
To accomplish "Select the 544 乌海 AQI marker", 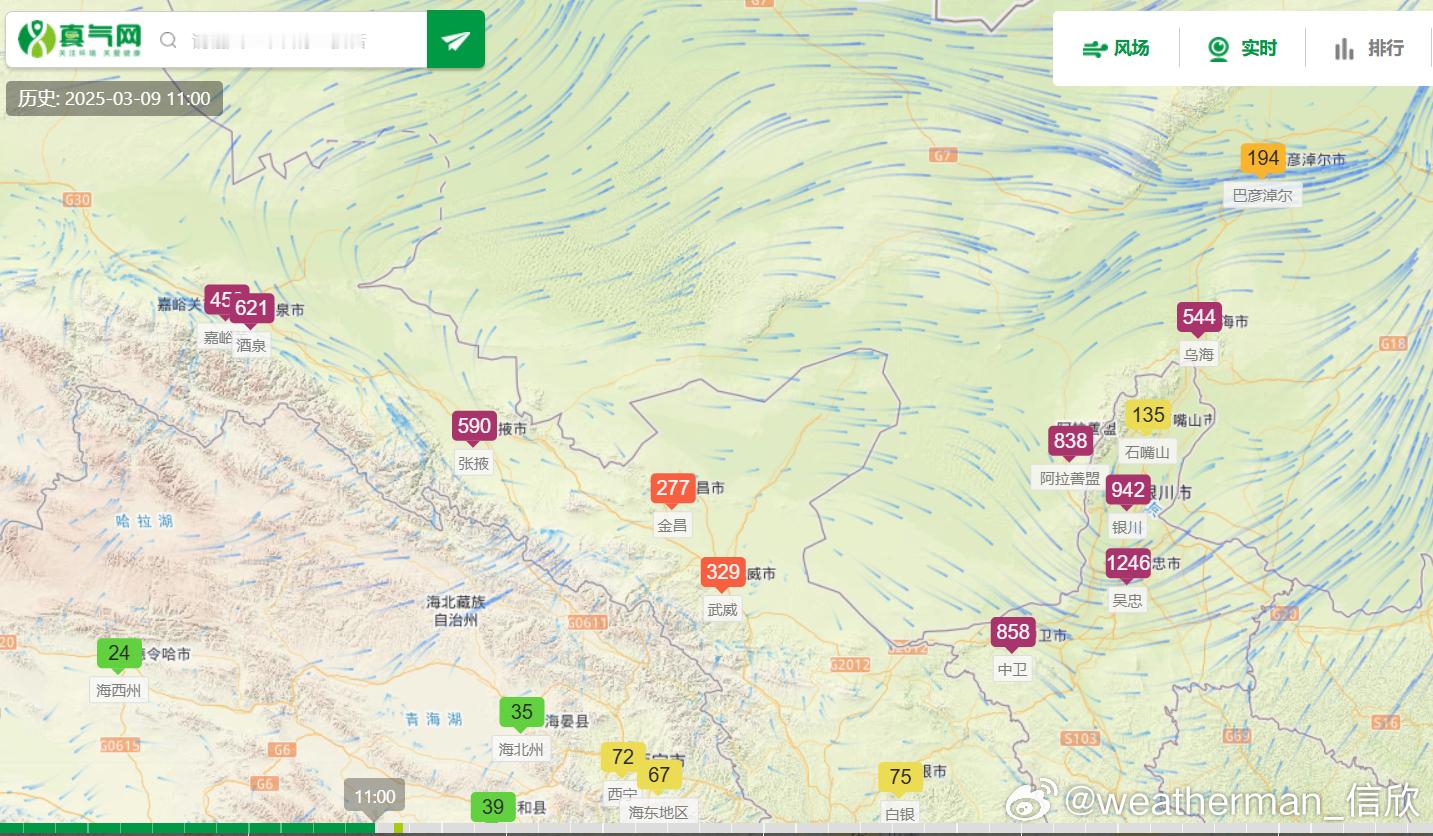I will (x=1199, y=319).
